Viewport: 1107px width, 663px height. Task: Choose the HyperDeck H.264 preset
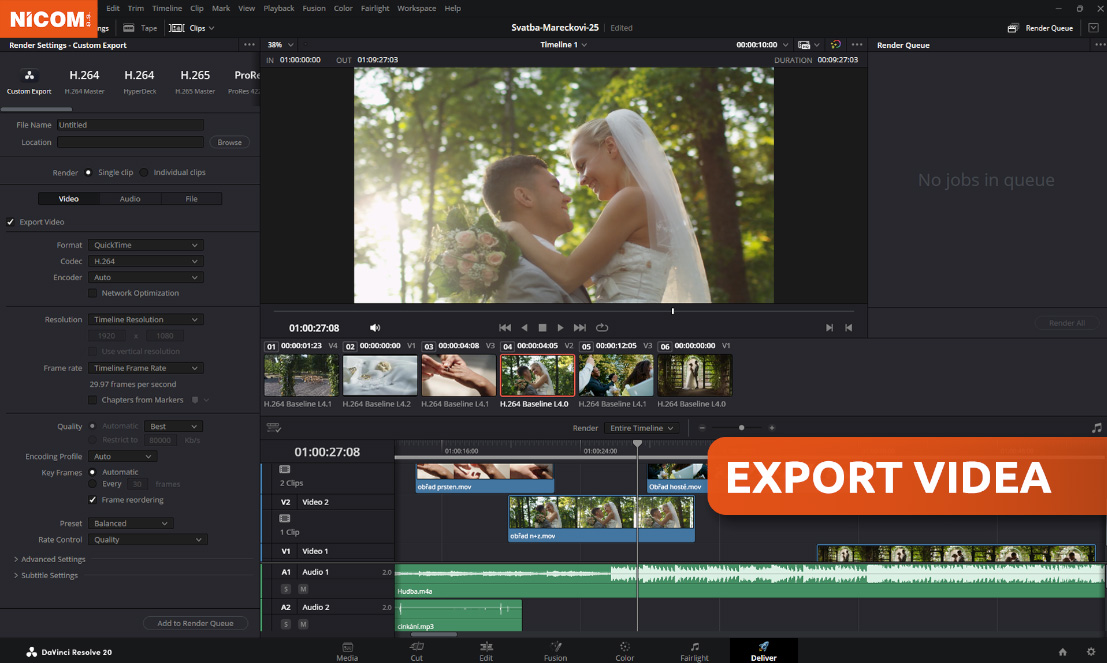click(x=139, y=82)
